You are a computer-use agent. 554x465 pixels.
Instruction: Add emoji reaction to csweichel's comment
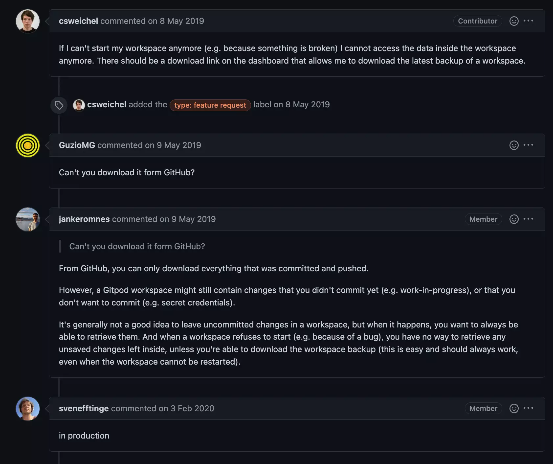514,21
